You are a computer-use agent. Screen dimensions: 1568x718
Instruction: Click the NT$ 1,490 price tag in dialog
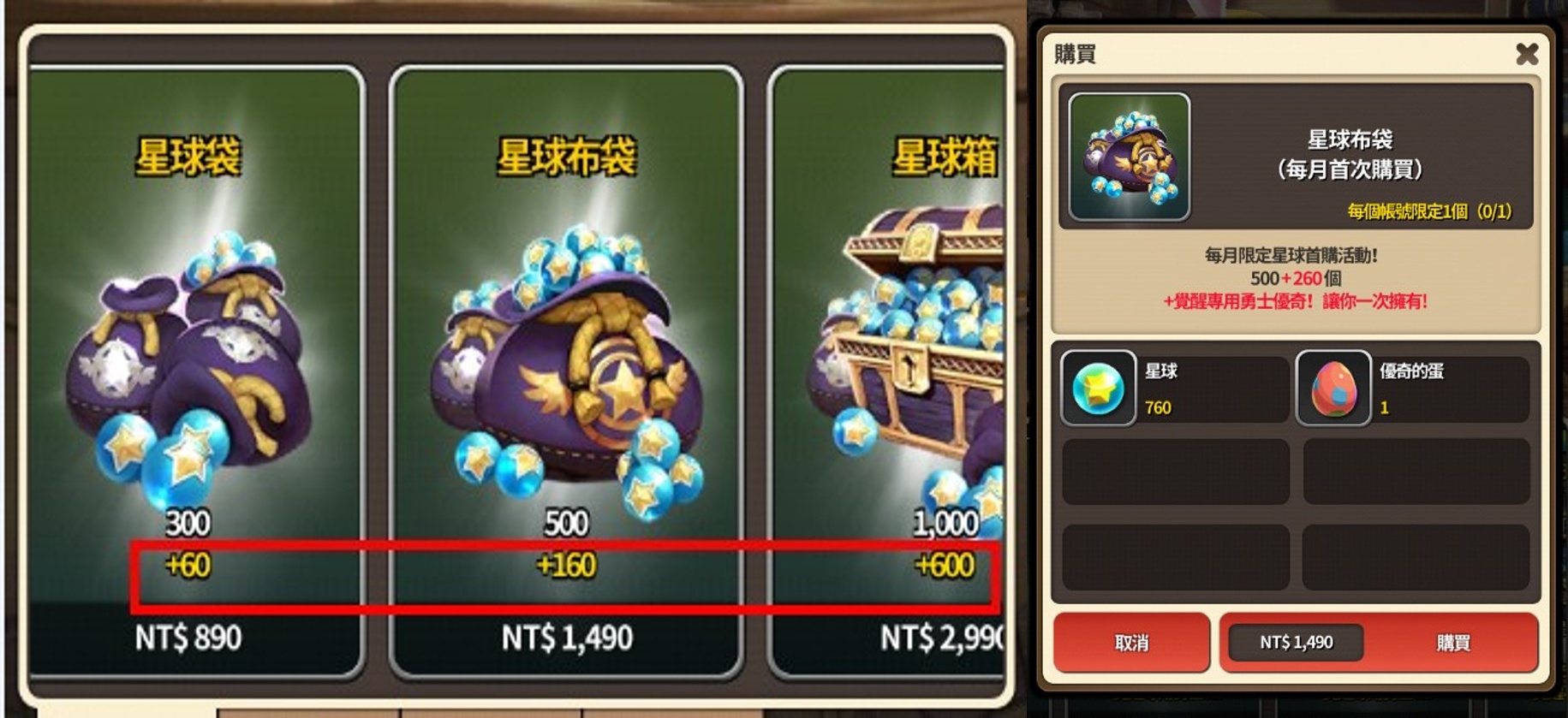(1296, 642)
